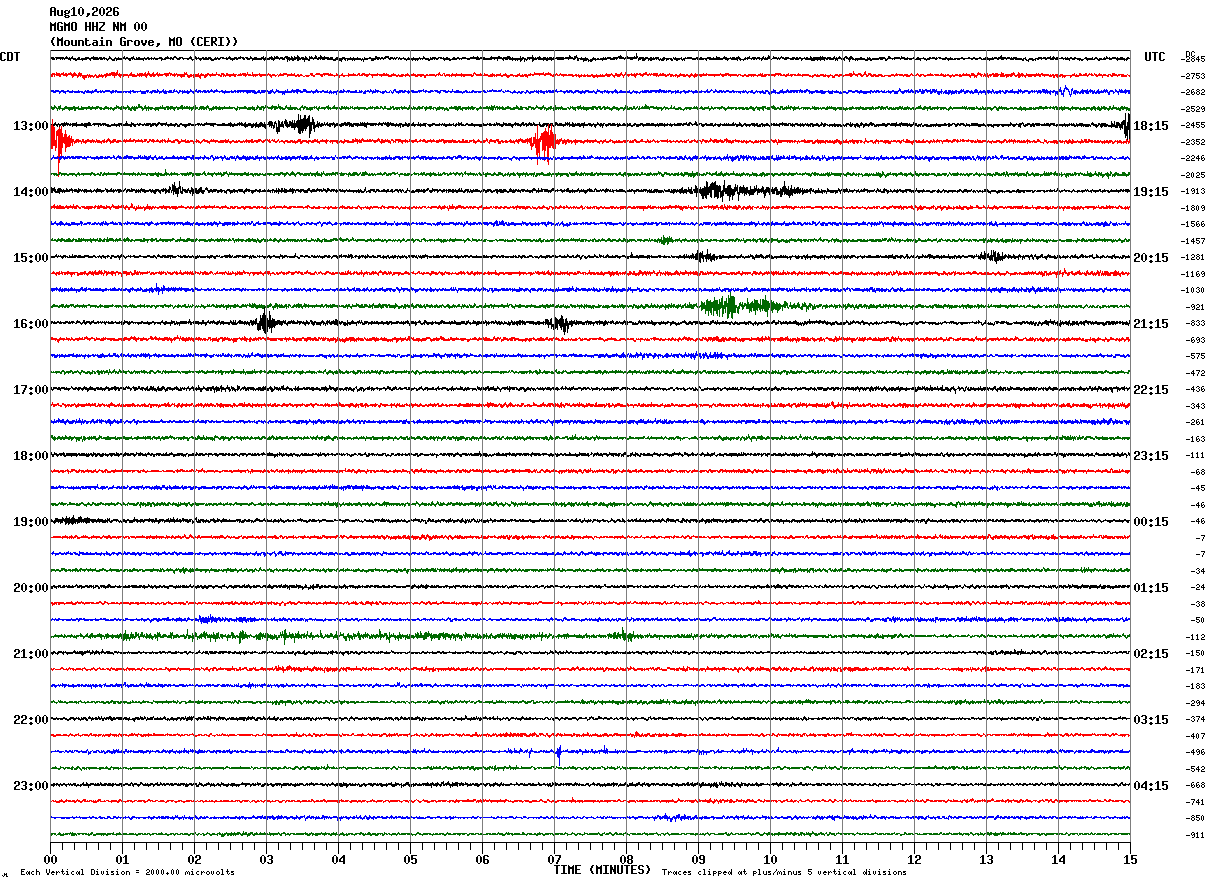Click the -2845 DC offset value
The width and height of the screenshot is (1210, 886).
(1193, 60)
